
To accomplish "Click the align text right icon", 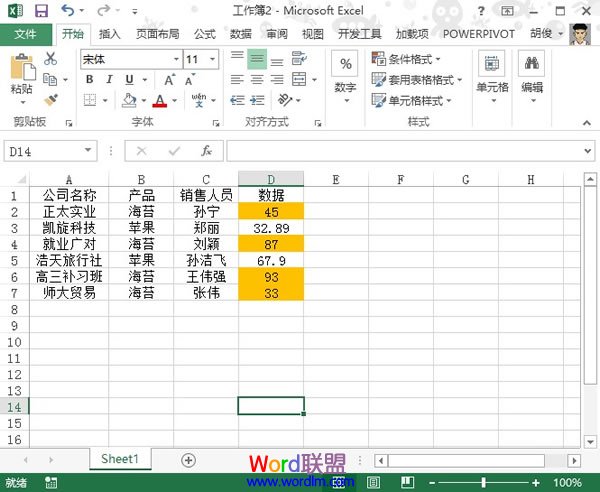I will (277, 80).
